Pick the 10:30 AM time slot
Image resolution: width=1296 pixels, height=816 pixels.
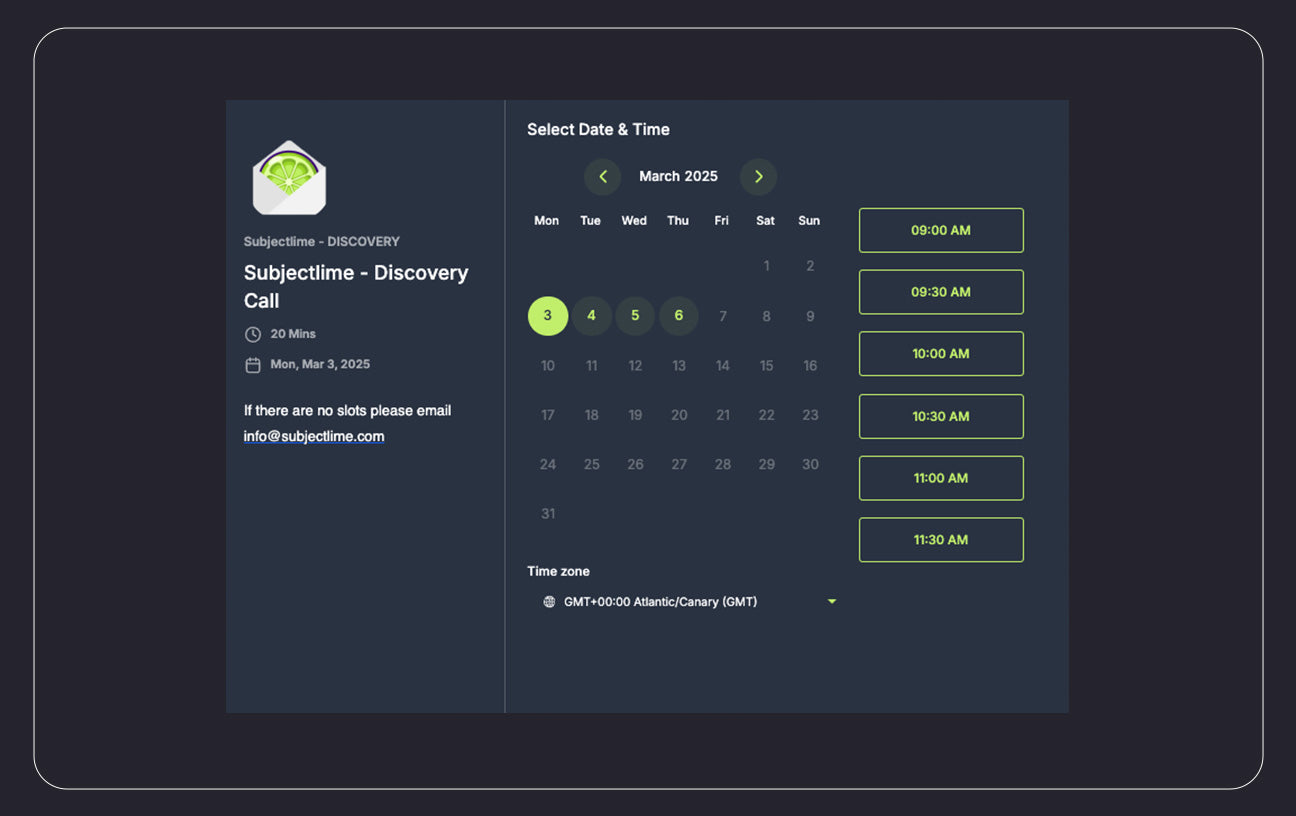pyautogui.click(x=940, y=416)
